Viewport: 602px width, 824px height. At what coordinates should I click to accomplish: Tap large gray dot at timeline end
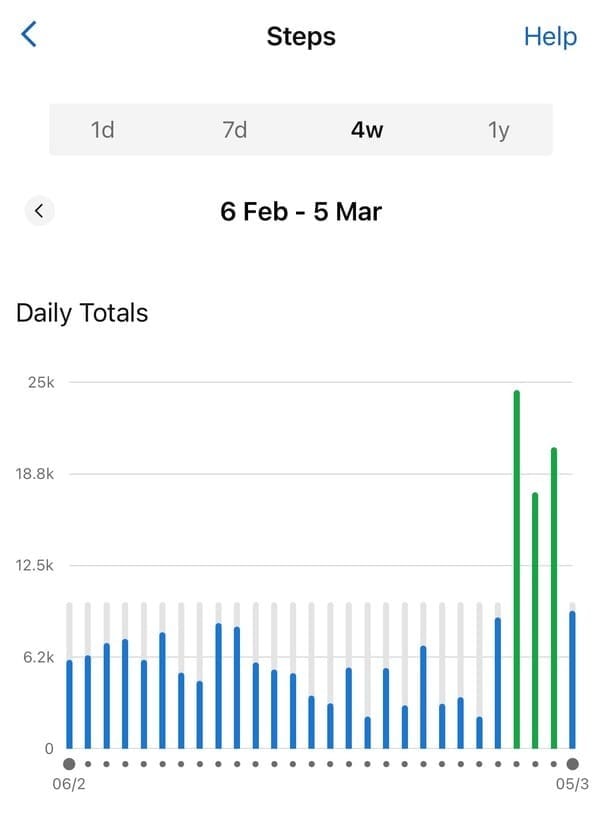point(572,764)
